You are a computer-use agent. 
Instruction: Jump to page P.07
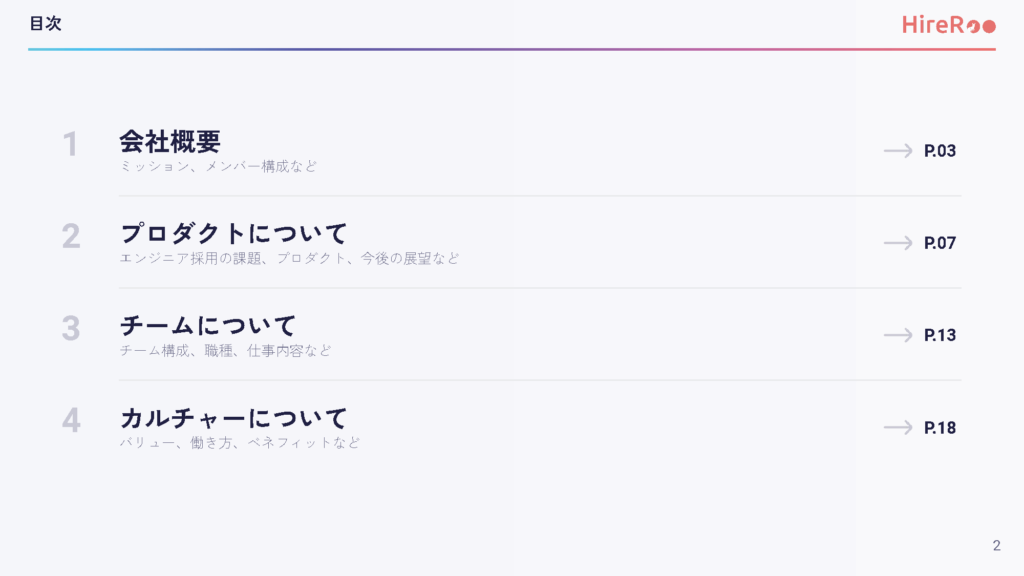940,243
